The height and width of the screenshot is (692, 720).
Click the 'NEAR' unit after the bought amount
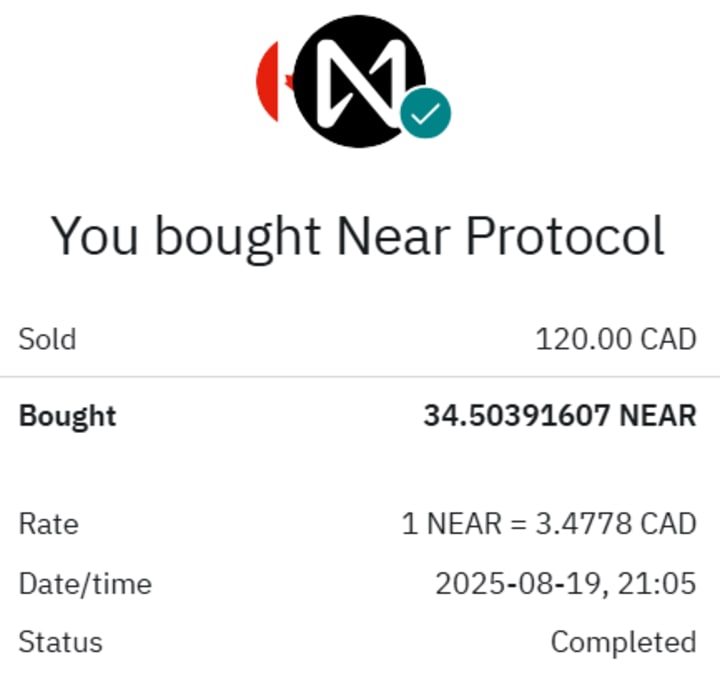click(657, 415)
